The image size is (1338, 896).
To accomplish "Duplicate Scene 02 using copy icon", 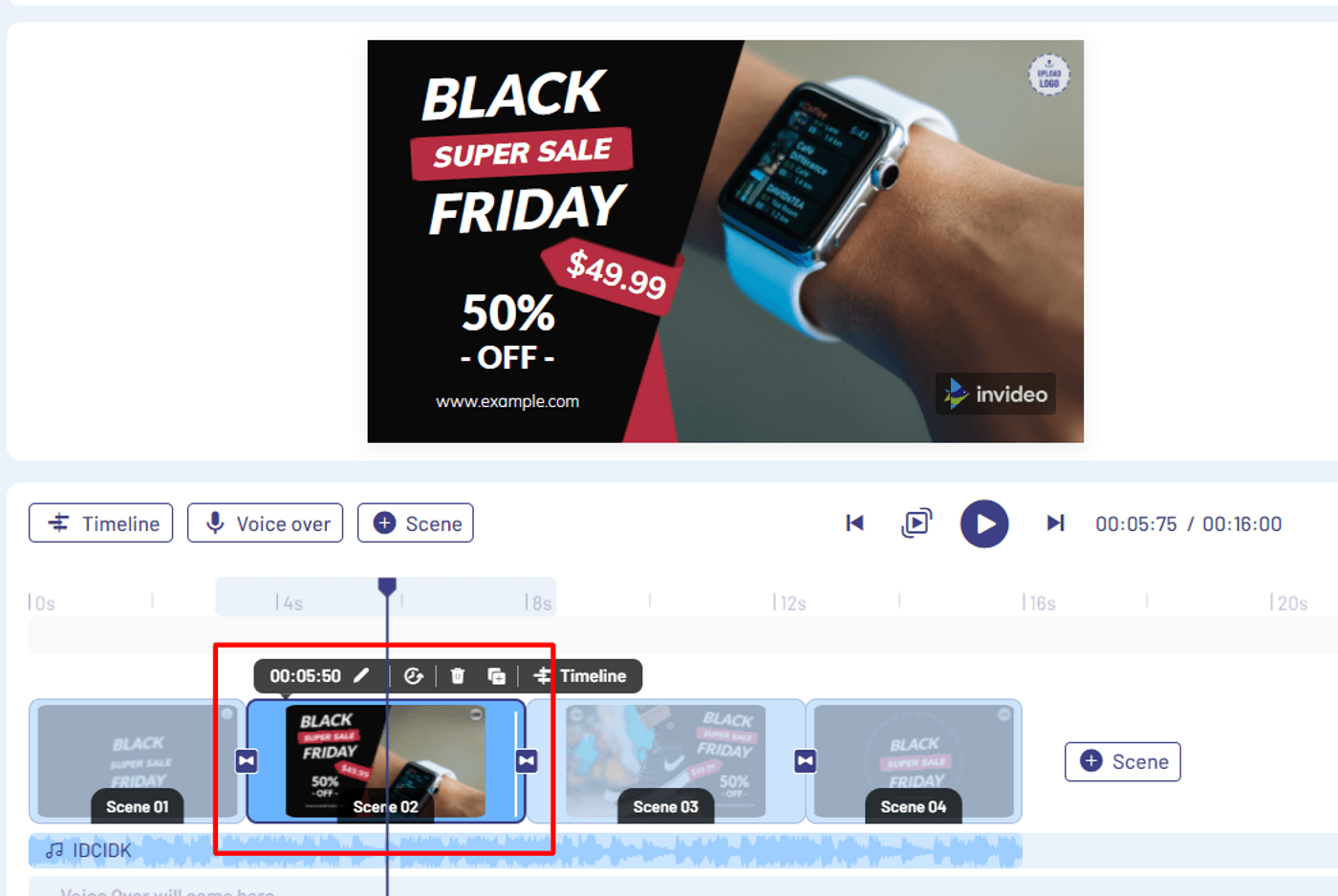I will [496, 676].
